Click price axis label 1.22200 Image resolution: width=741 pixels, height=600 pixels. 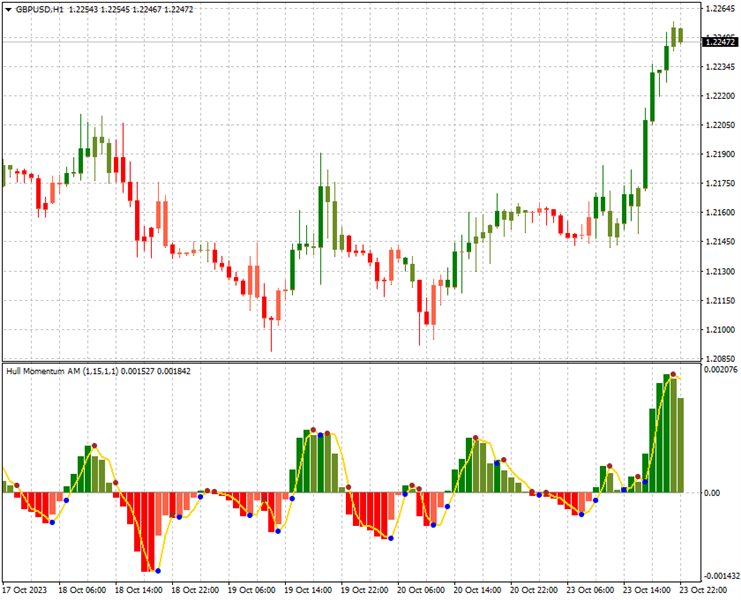(720, 96)
